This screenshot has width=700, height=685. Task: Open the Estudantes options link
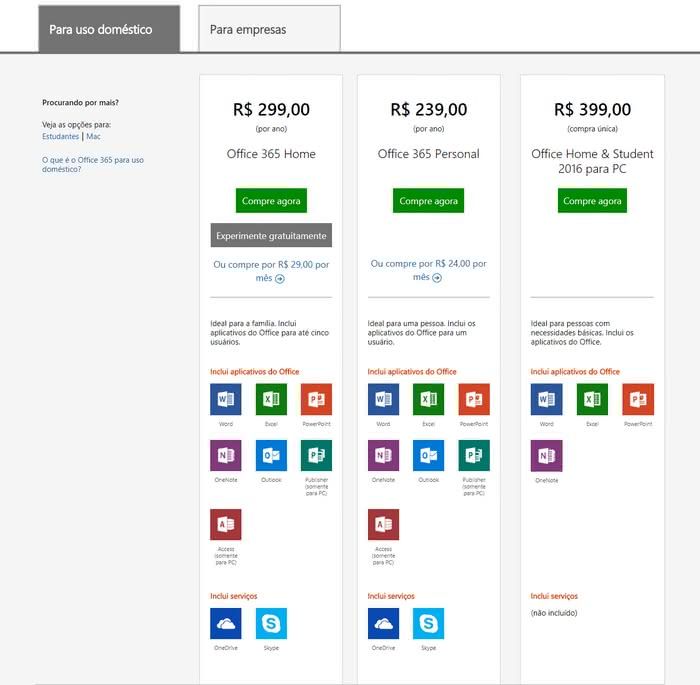pos(60,136)
